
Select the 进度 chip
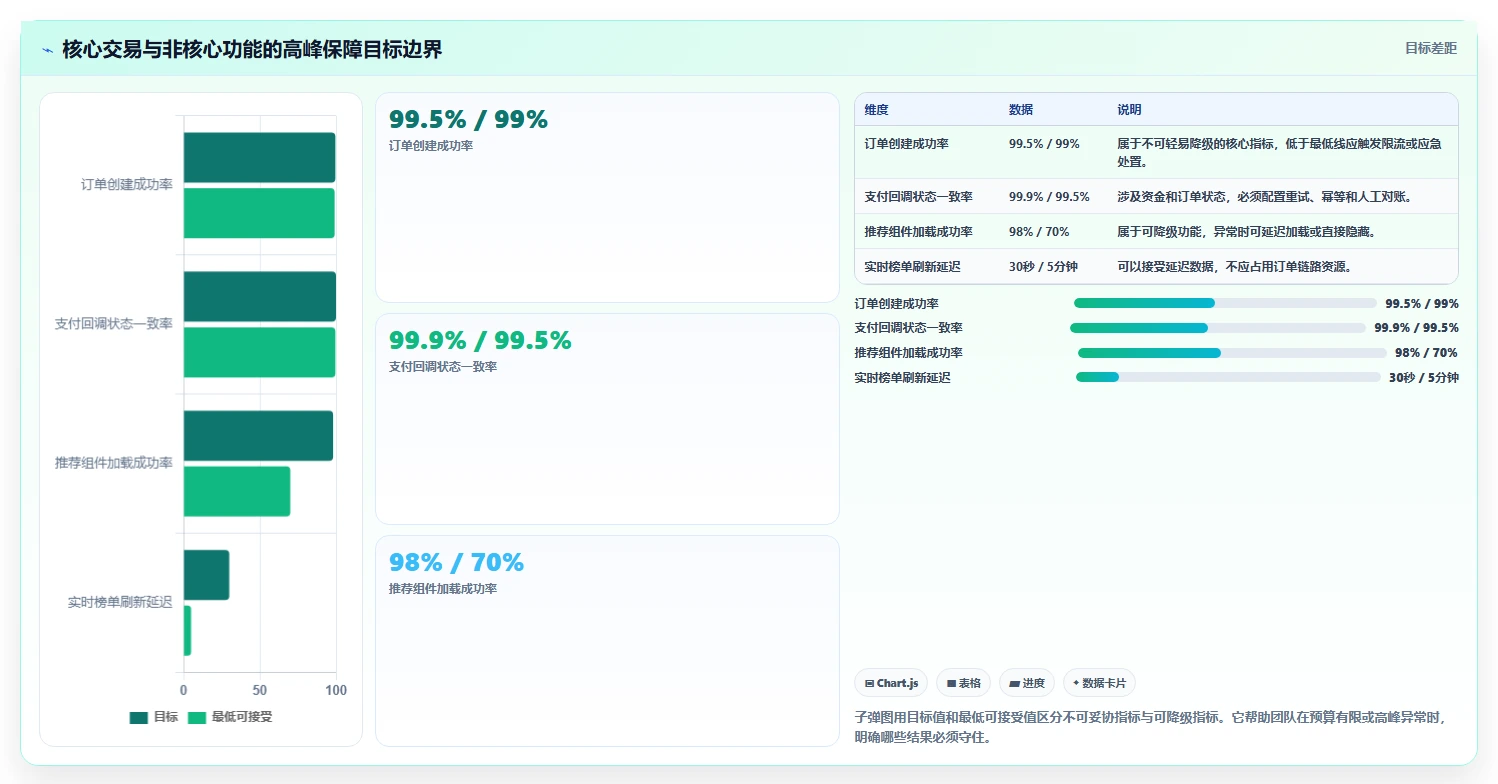tap(1026, 683)
